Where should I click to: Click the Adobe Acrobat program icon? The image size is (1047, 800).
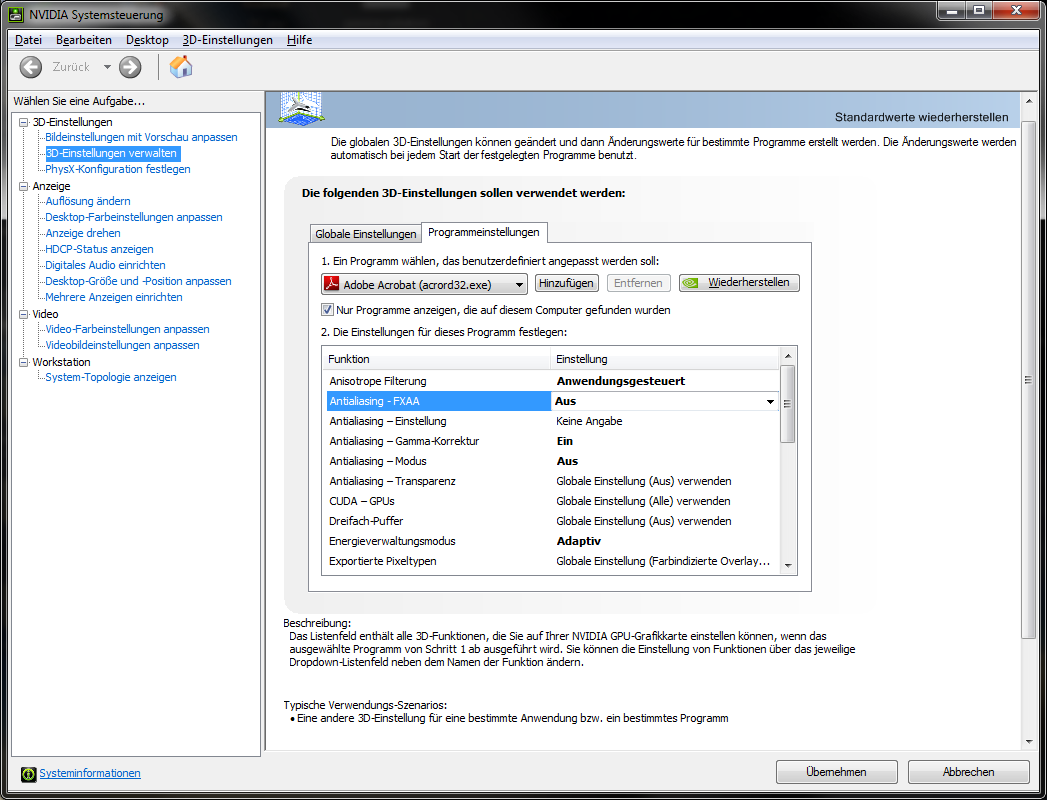tap(331, 284)
